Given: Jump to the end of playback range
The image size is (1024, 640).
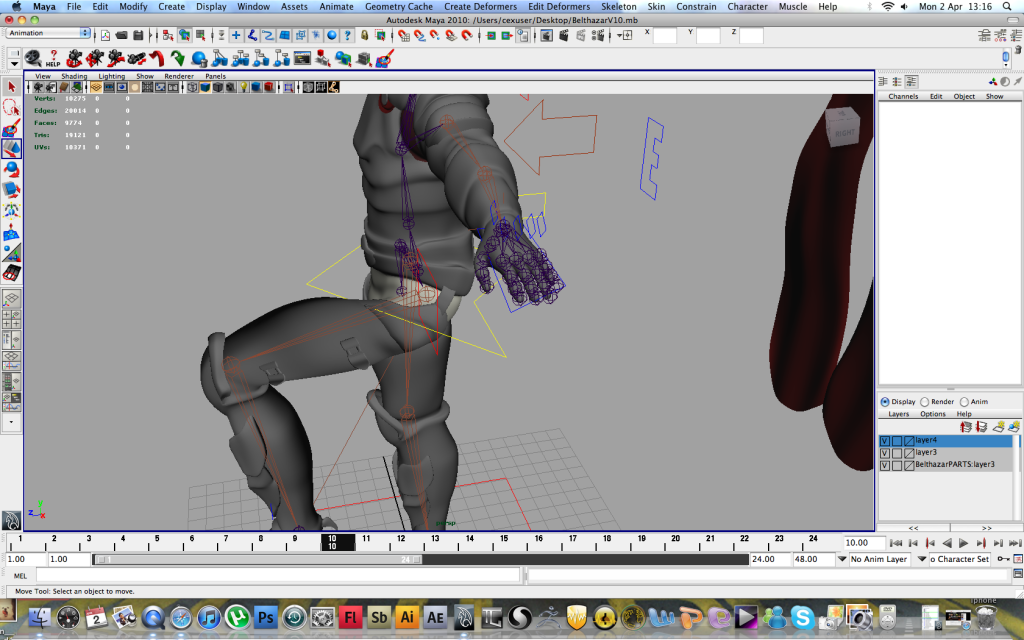Looking at the screenshot, I should [x=1013, y=543].
